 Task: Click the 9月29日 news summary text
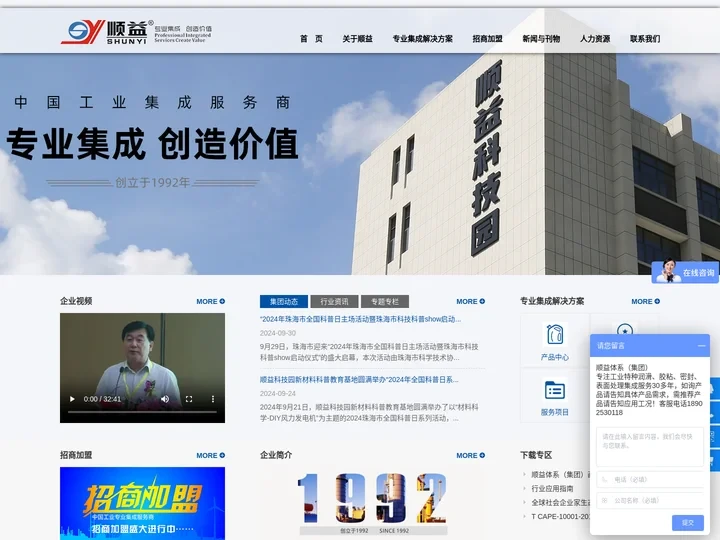coord(369,352)
